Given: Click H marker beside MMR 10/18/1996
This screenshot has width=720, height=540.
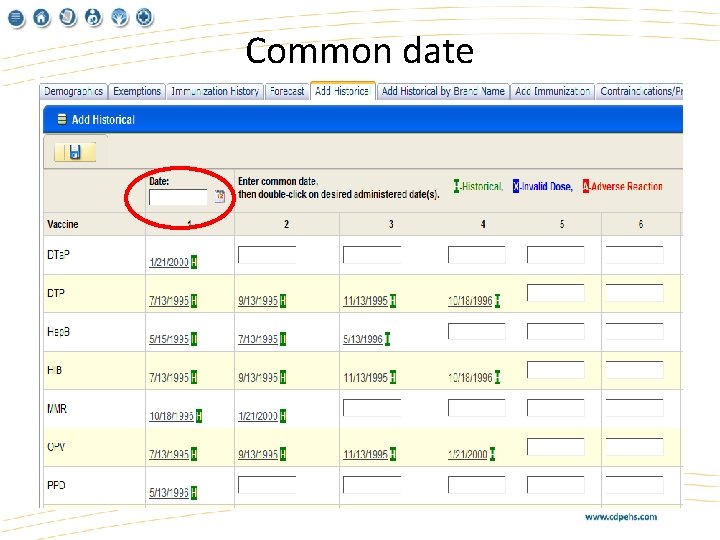Looking at the screenshot, I should pos(199,416).
